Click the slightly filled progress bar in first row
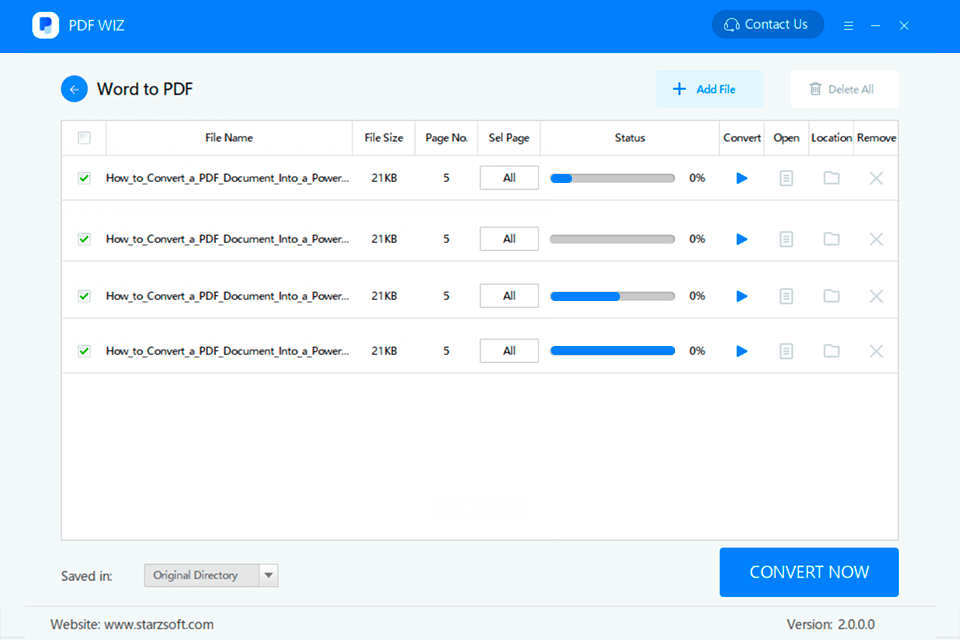The image size is (960, 640). (612, 178)
